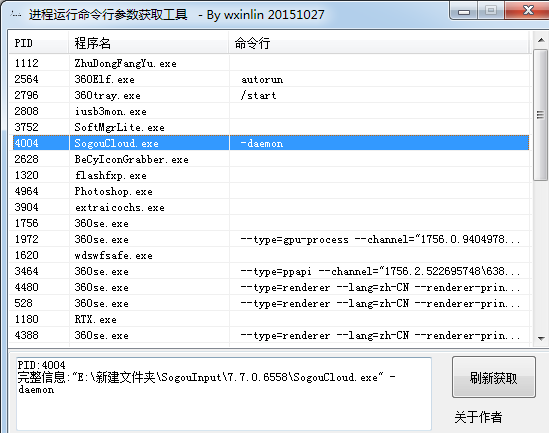Select the ZhuDongFangYu.exe process row

pos(269,63)
